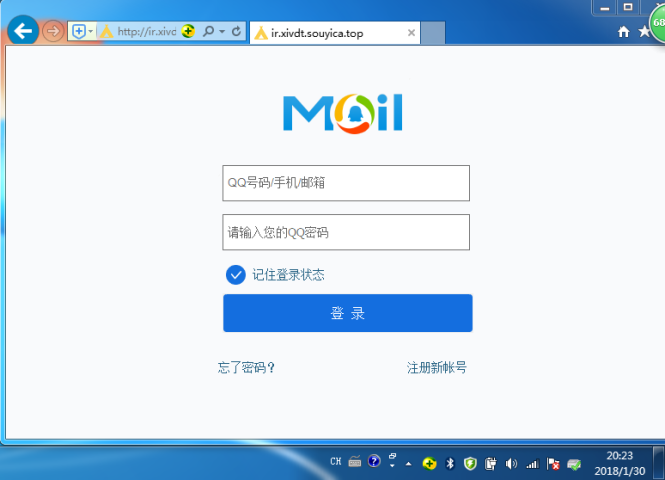This screenshot has width=665, height=480.
Task: Click the safely remove hardware tray icon
Action: [x=574, y=464]
